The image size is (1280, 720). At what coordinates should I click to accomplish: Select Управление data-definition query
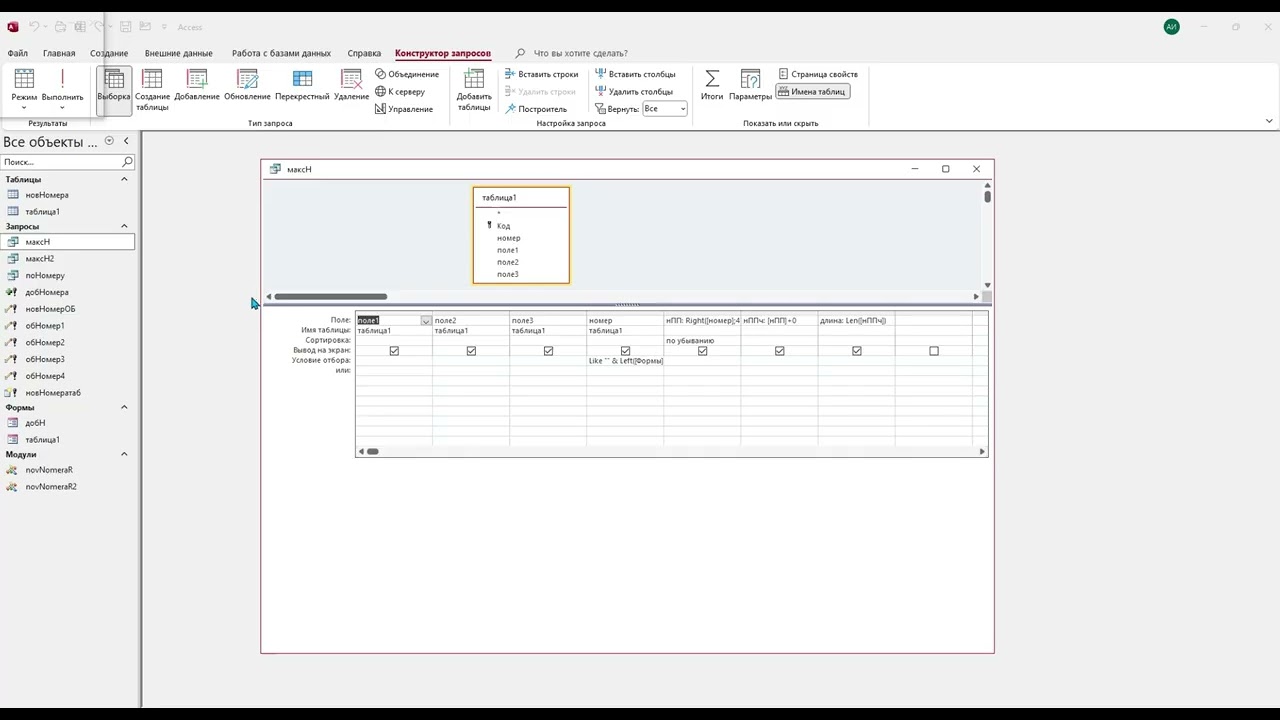point(404,109)
